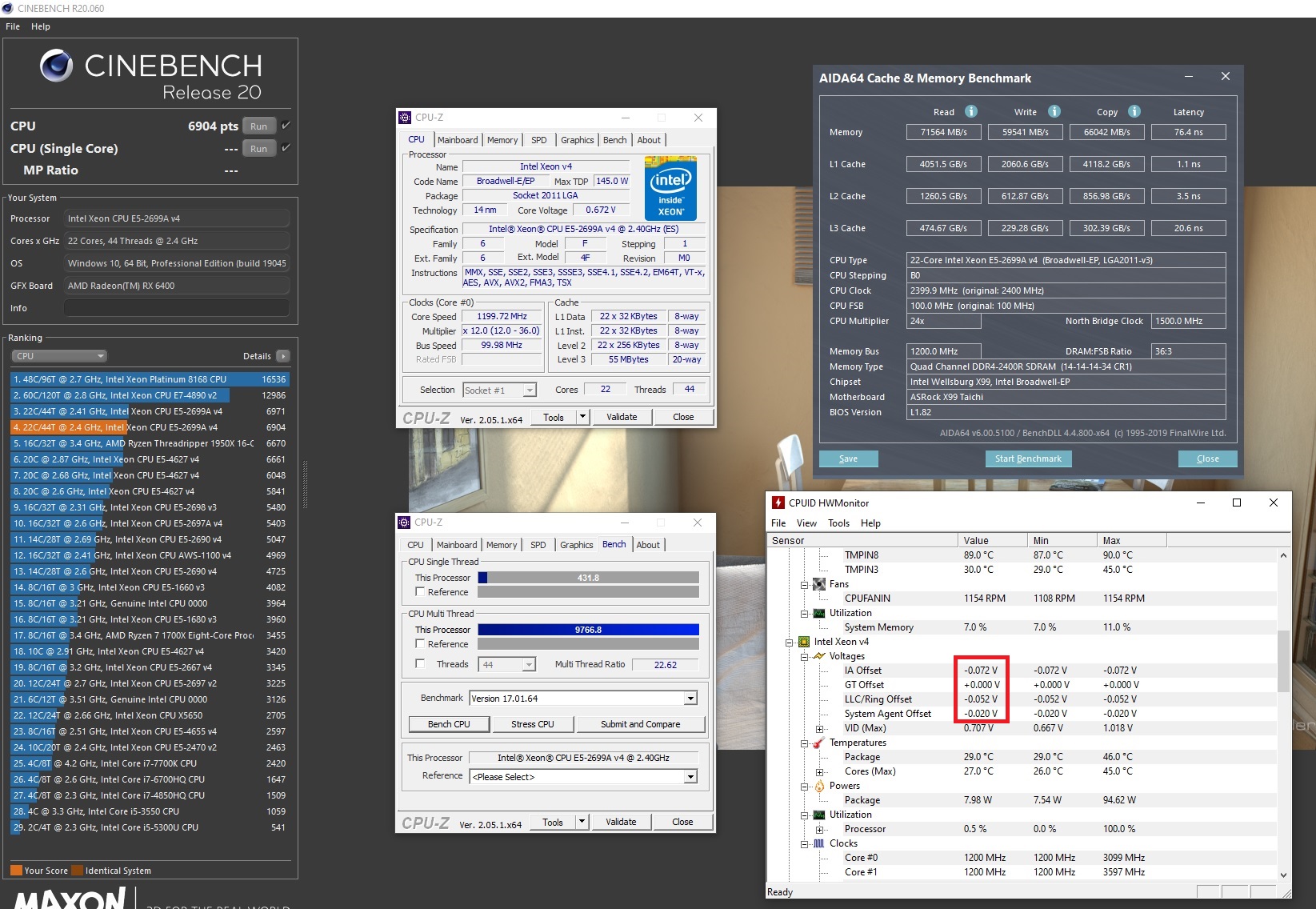Open the CPU ranking type dropdown in Cinebench

(58, 356)
